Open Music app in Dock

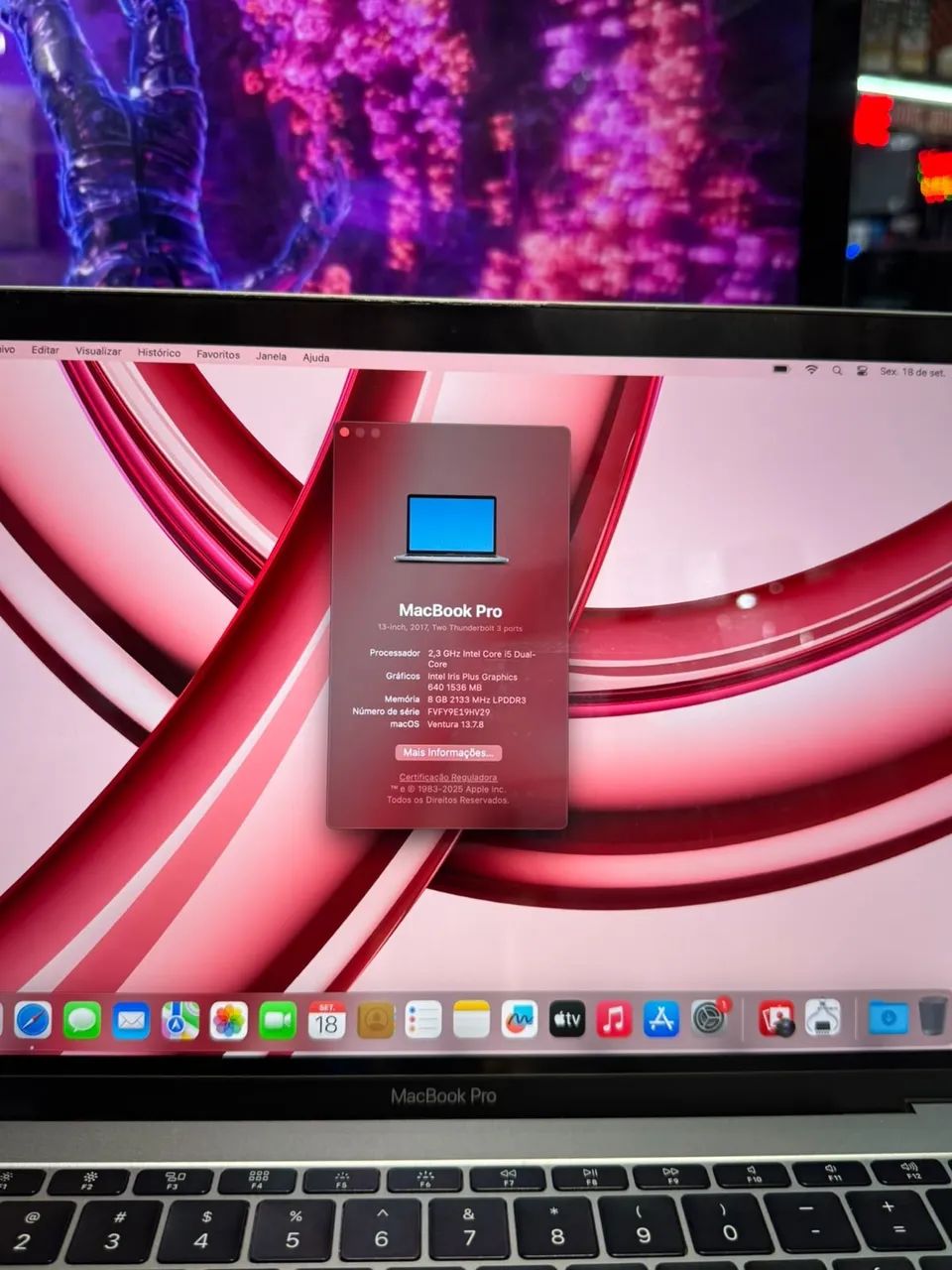(x=614, y=1019)
